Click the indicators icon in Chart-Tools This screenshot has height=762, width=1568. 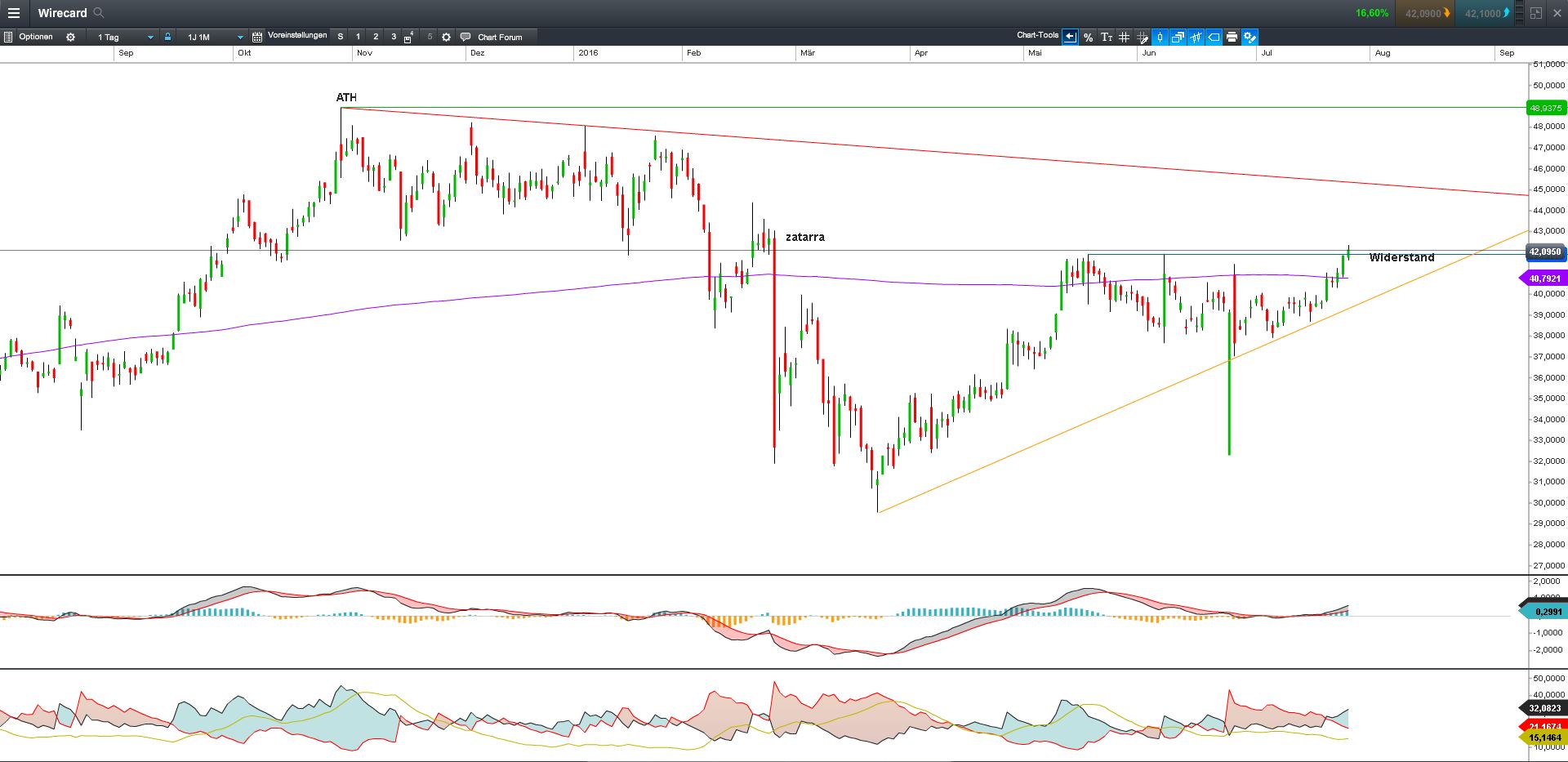coord(1195,37)
